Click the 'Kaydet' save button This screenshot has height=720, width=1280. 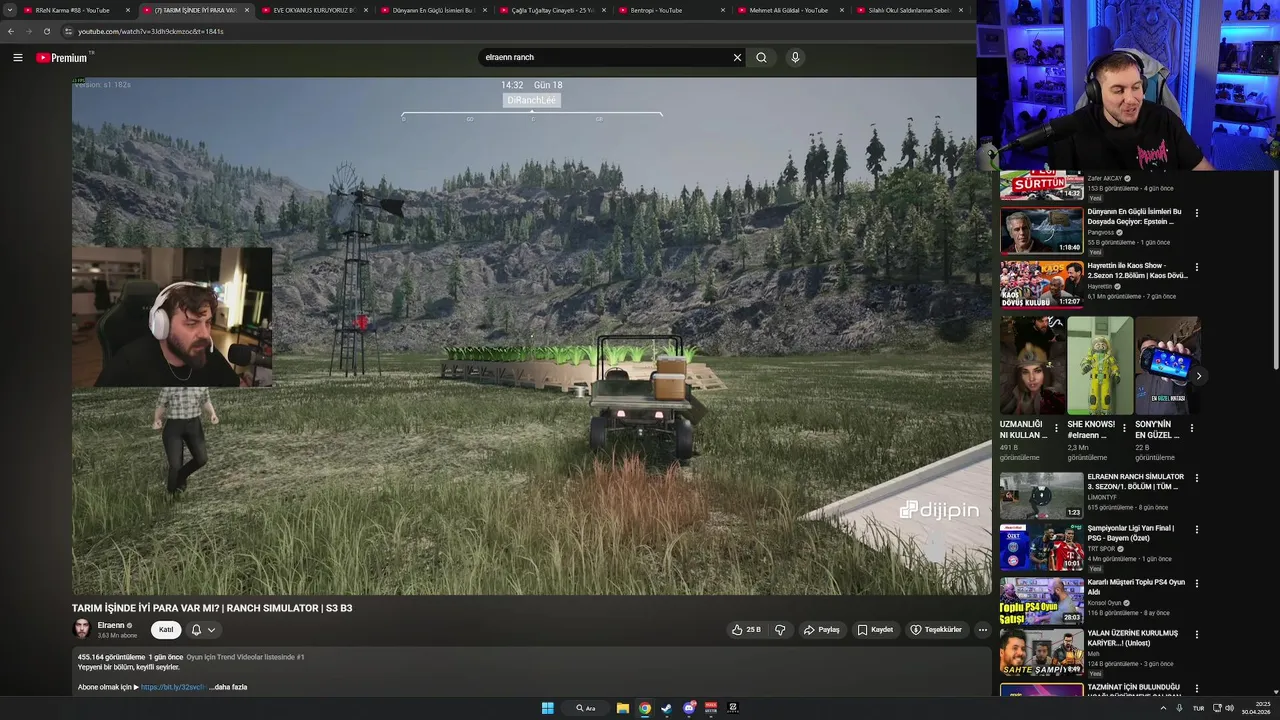click(x=875, y=630)
